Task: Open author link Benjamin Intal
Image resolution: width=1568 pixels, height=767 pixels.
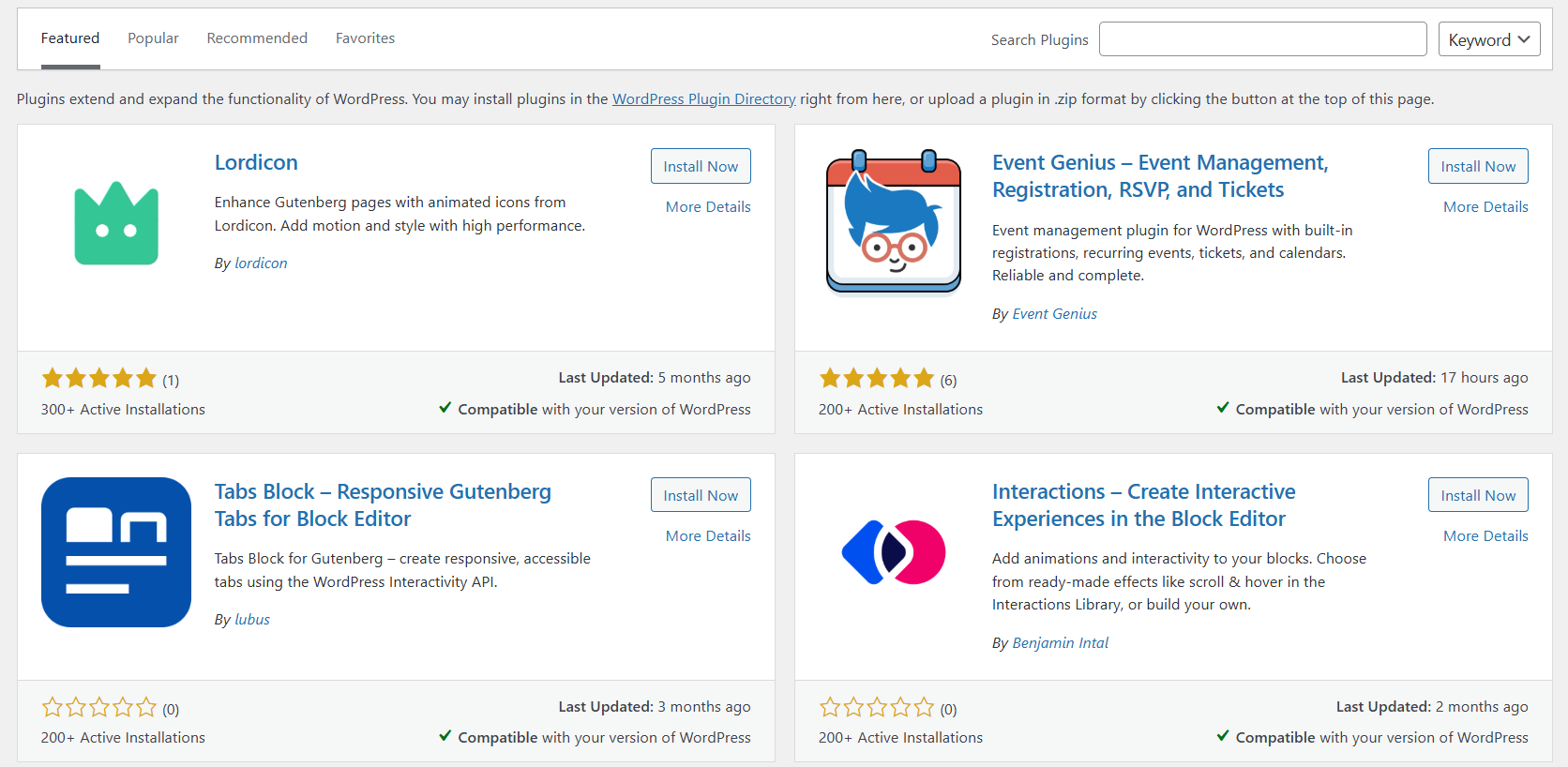Action: coord(1061,642)
